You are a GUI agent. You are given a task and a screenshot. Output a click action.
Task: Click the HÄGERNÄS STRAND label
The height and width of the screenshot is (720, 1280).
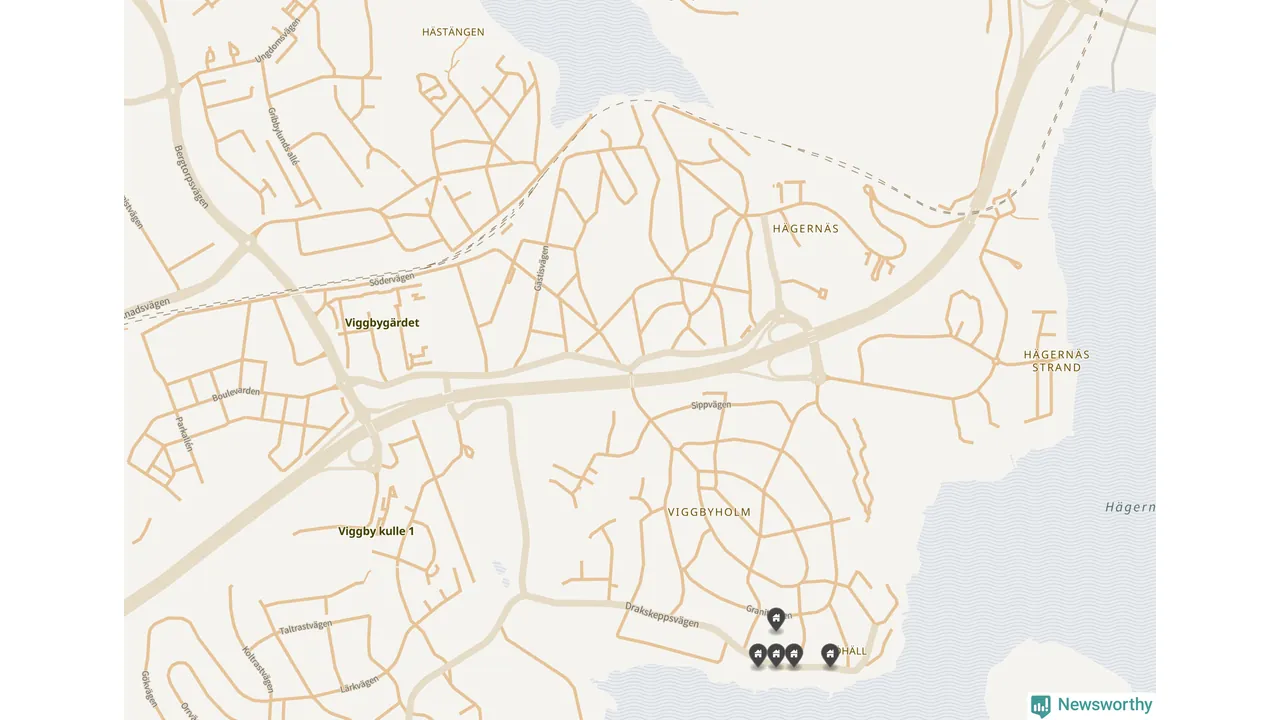[x=1057, y=361]
